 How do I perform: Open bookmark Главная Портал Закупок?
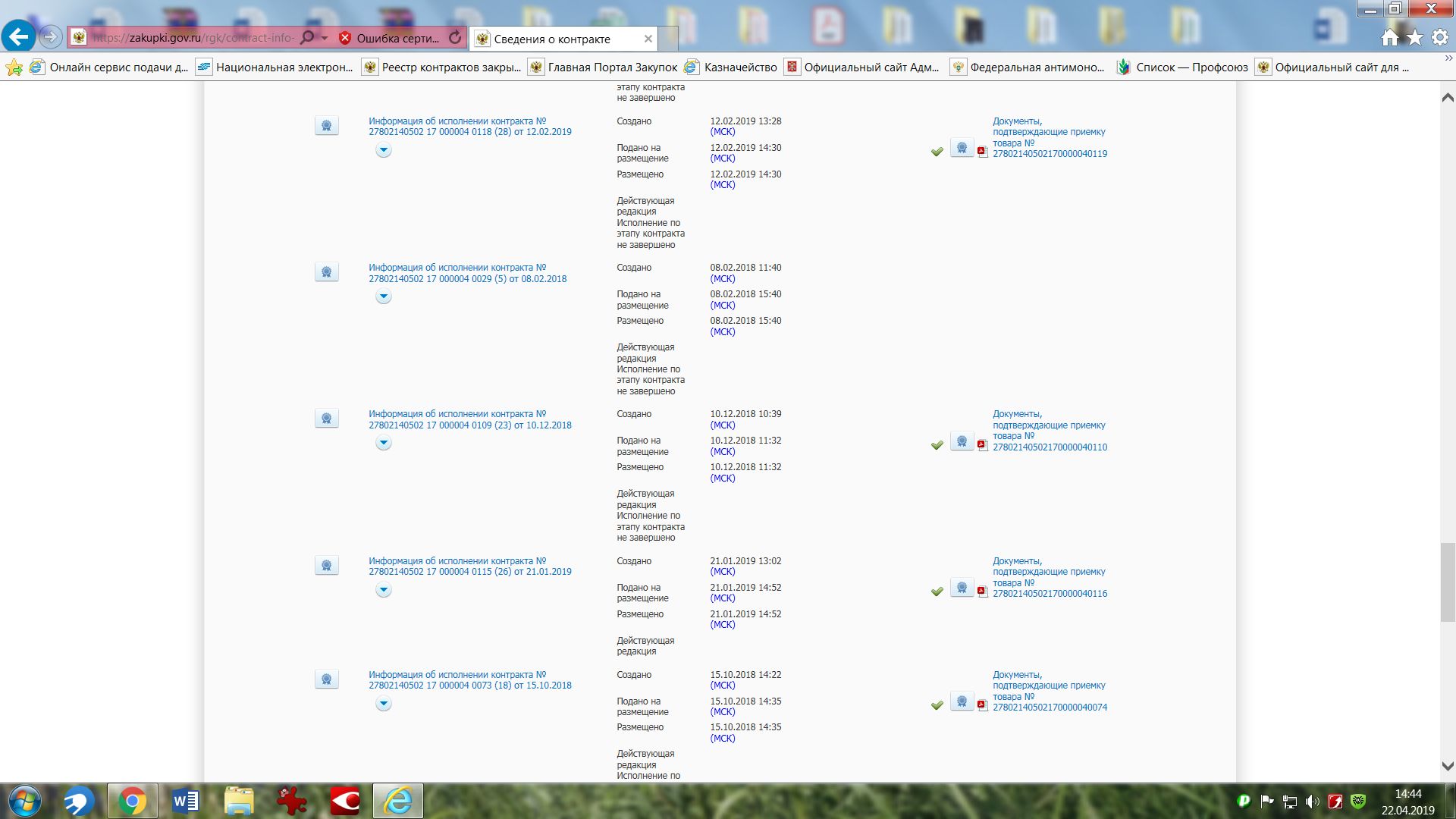(604, 67)
